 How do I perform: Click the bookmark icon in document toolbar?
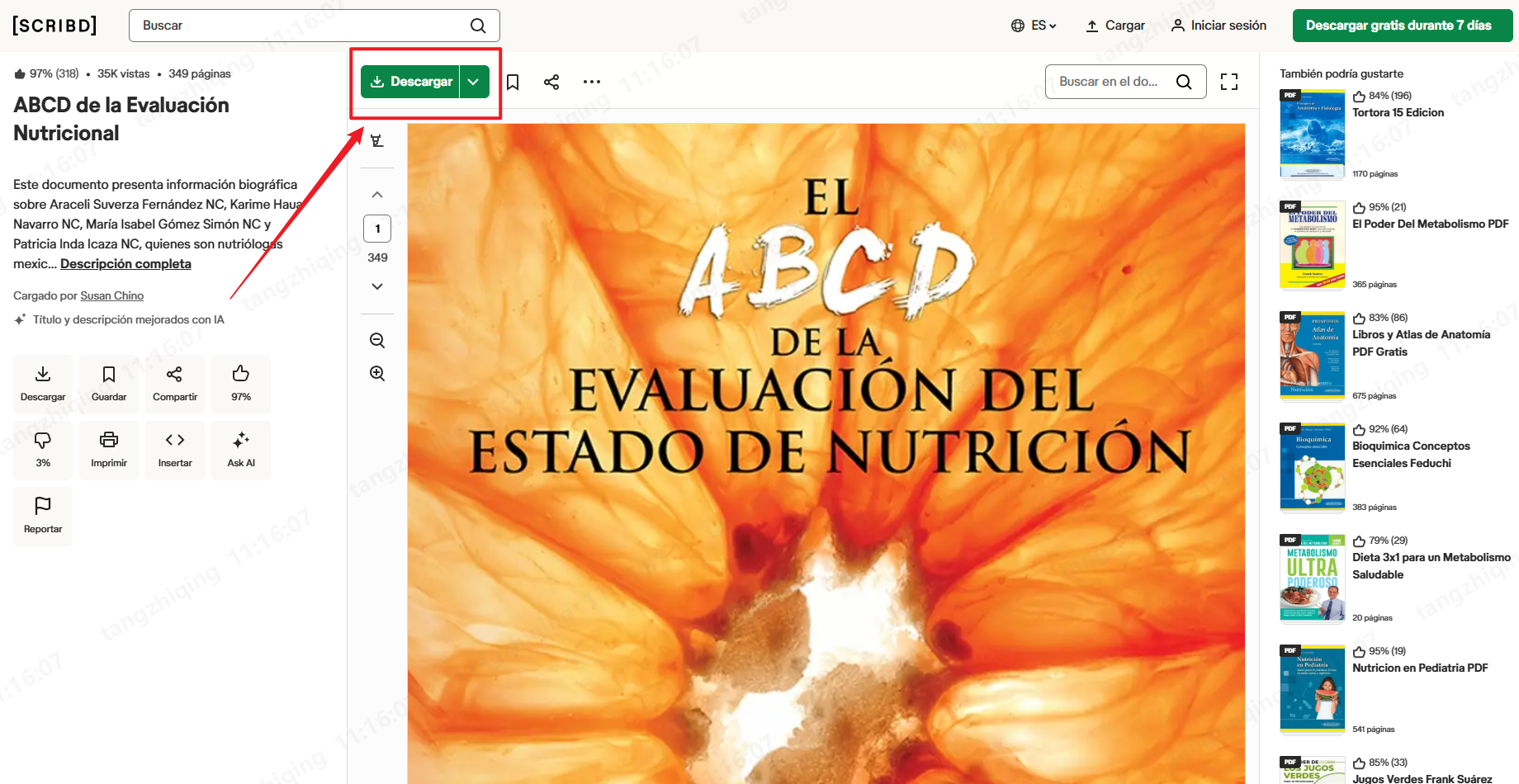[513, 82]
